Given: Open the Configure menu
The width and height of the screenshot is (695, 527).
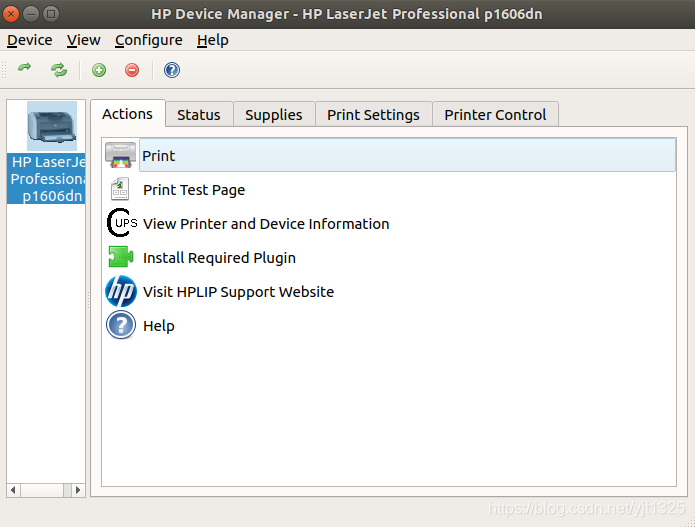Looking at the screenshot, I should pos(148,40).
